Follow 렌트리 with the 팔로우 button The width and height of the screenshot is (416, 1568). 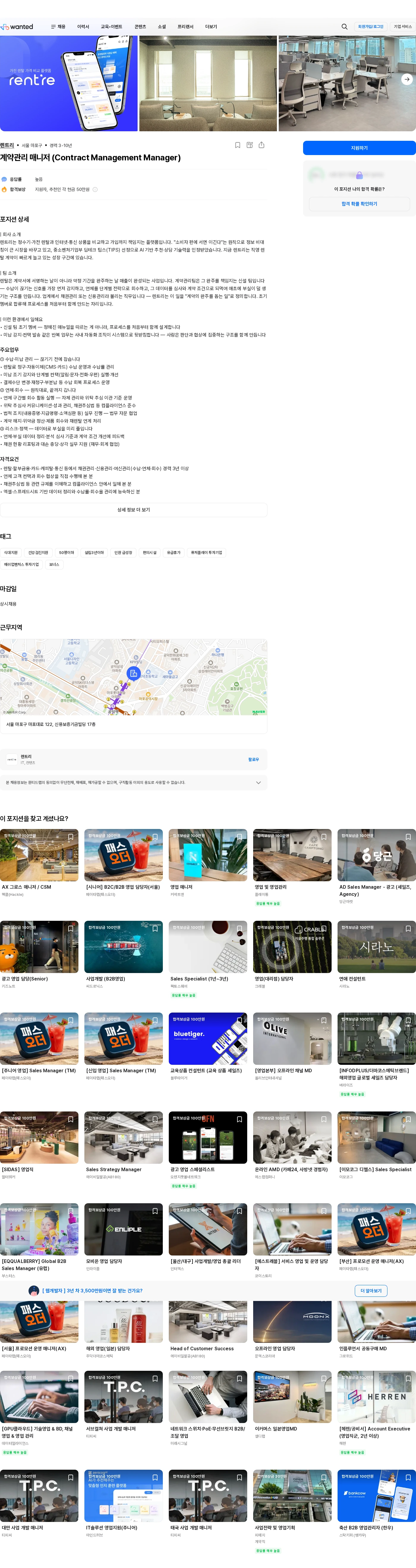click(x=253, y=760)
